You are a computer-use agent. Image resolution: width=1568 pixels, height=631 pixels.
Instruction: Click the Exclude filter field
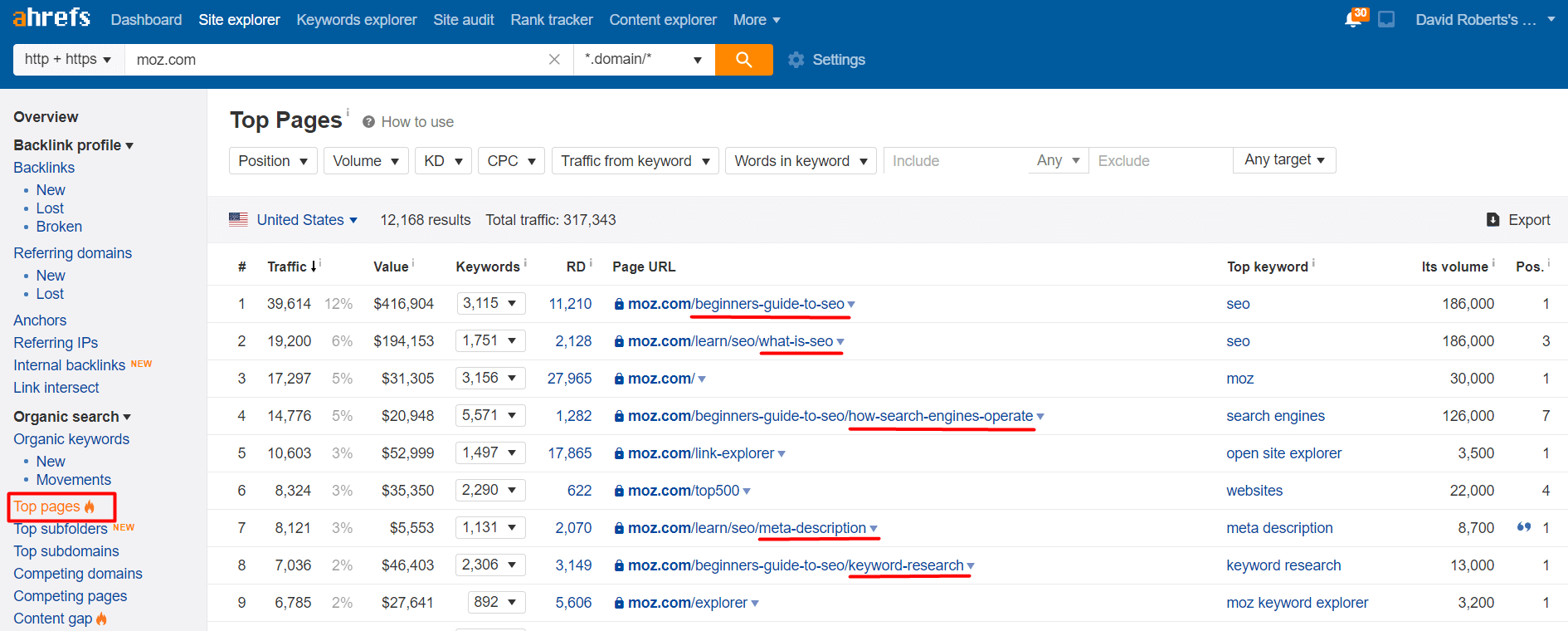tap(1161, 160)
